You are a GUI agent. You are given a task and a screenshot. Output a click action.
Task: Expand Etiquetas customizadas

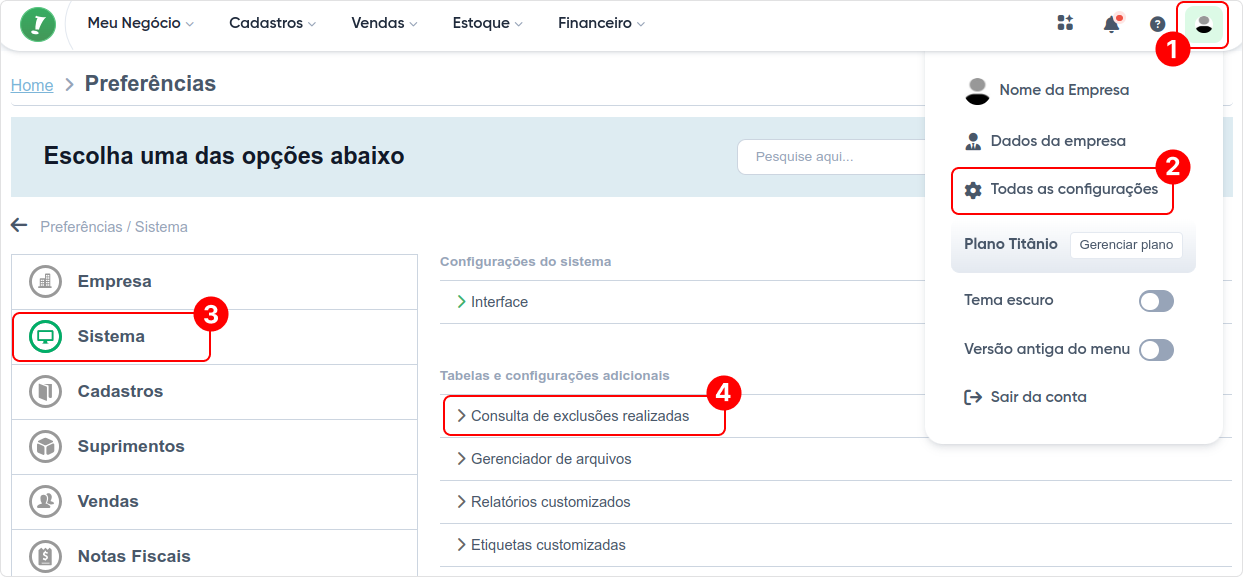tap(836, 545)
